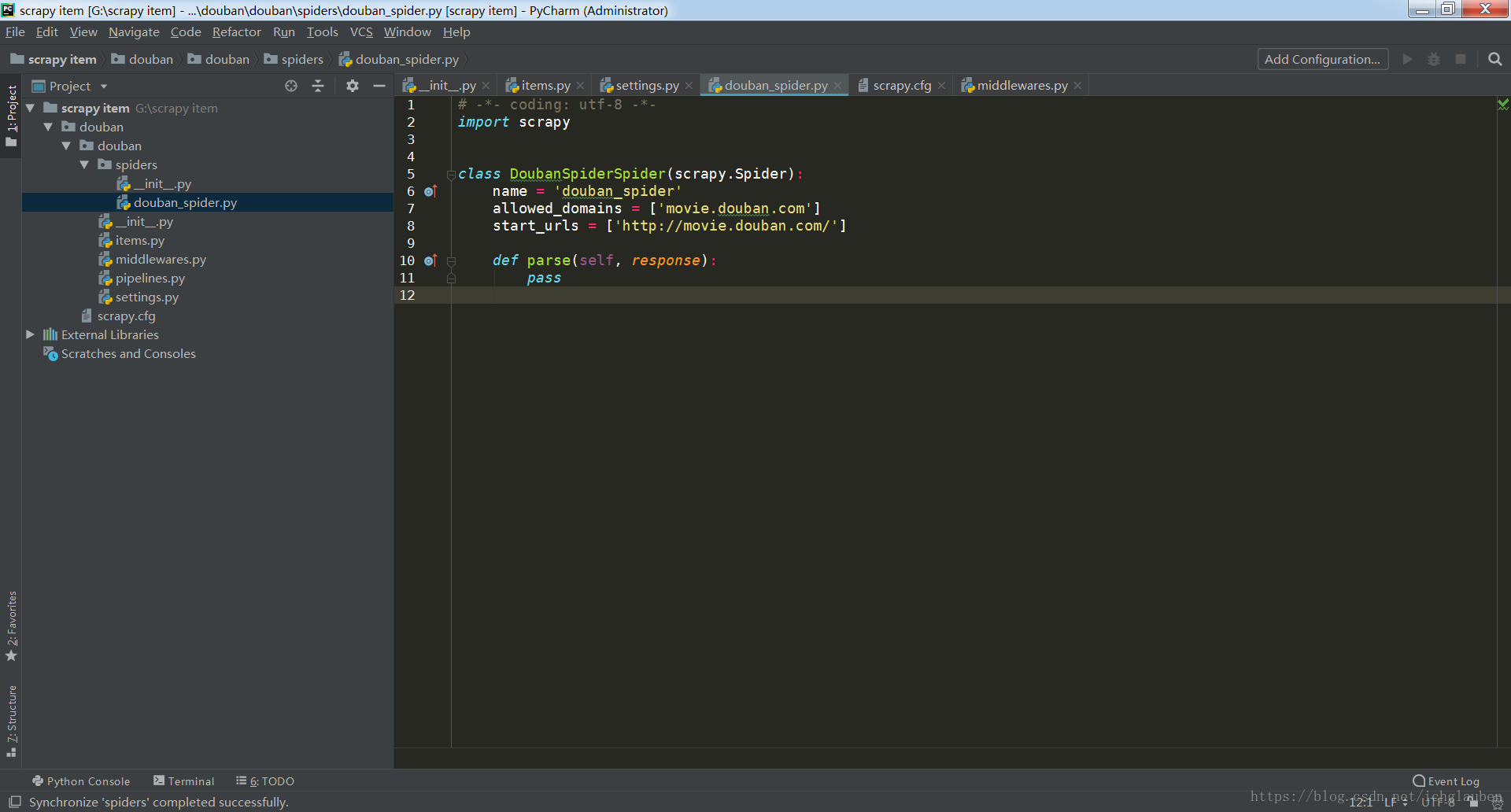Open the Refactor menu

pos(236,32)
